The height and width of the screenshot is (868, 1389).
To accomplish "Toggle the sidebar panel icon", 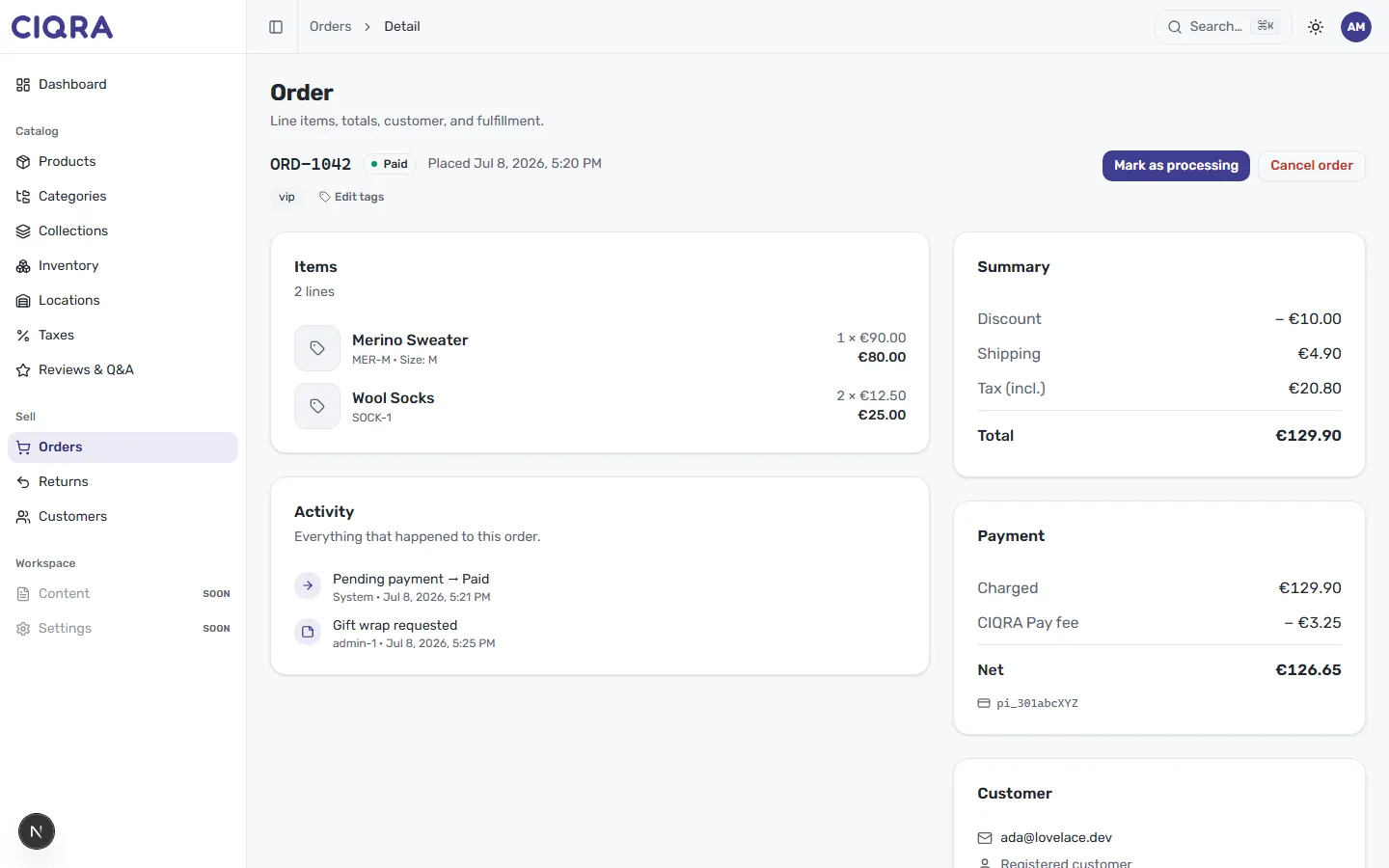I will 276,27.
